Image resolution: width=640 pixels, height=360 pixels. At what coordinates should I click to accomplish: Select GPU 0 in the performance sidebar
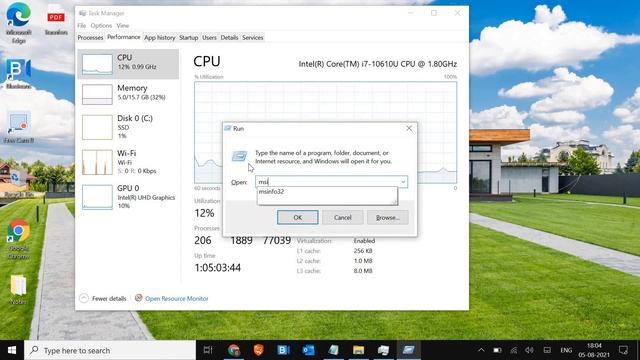click(128, 197)
